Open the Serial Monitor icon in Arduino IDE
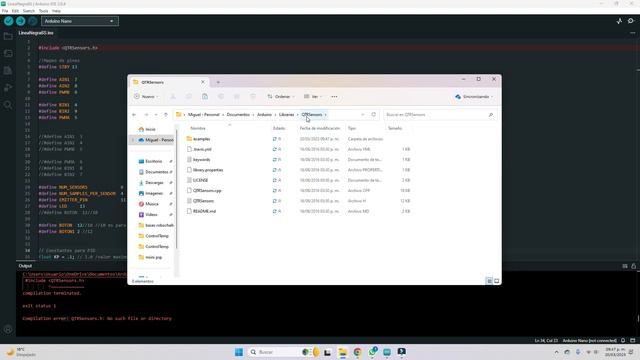640x360 pixels. point(631,21)
